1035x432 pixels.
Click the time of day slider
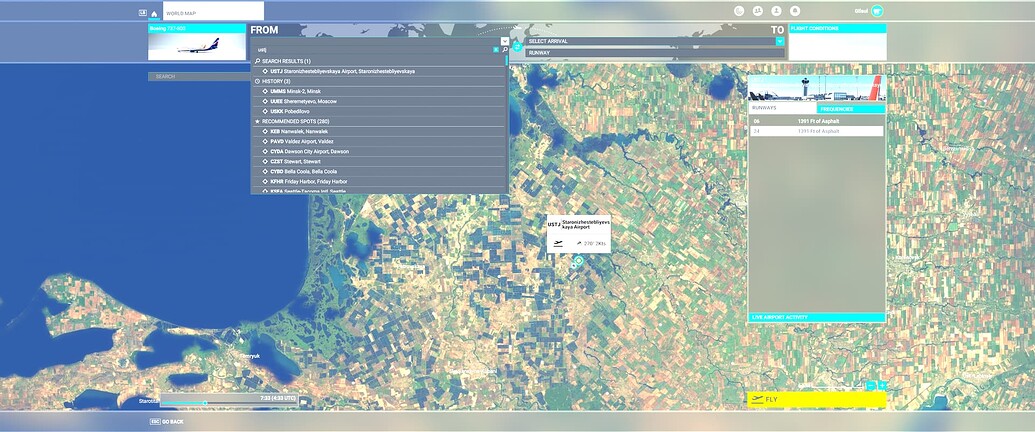click(x=205, y=403)
